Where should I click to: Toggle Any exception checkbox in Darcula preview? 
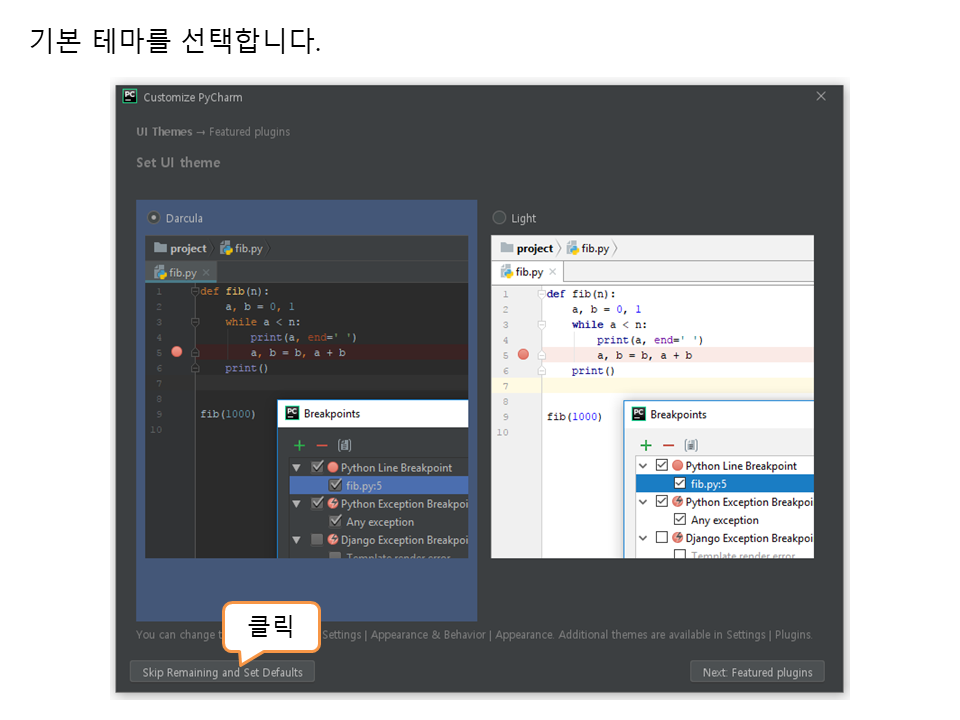(336, 522)
